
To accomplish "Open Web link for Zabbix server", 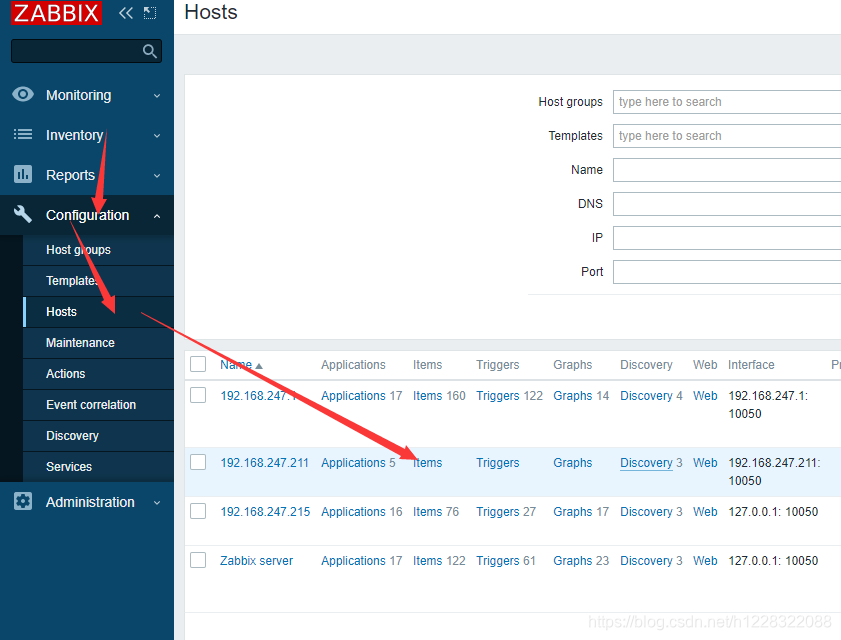I will 705,561.
